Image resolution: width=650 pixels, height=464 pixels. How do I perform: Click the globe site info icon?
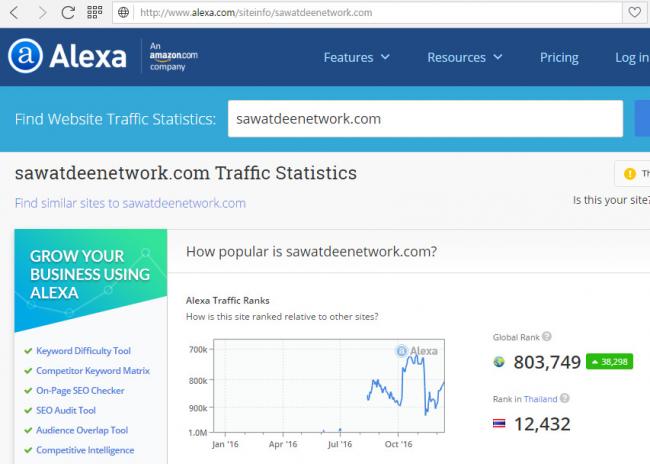pyautogui.click(x=123, y=12)
